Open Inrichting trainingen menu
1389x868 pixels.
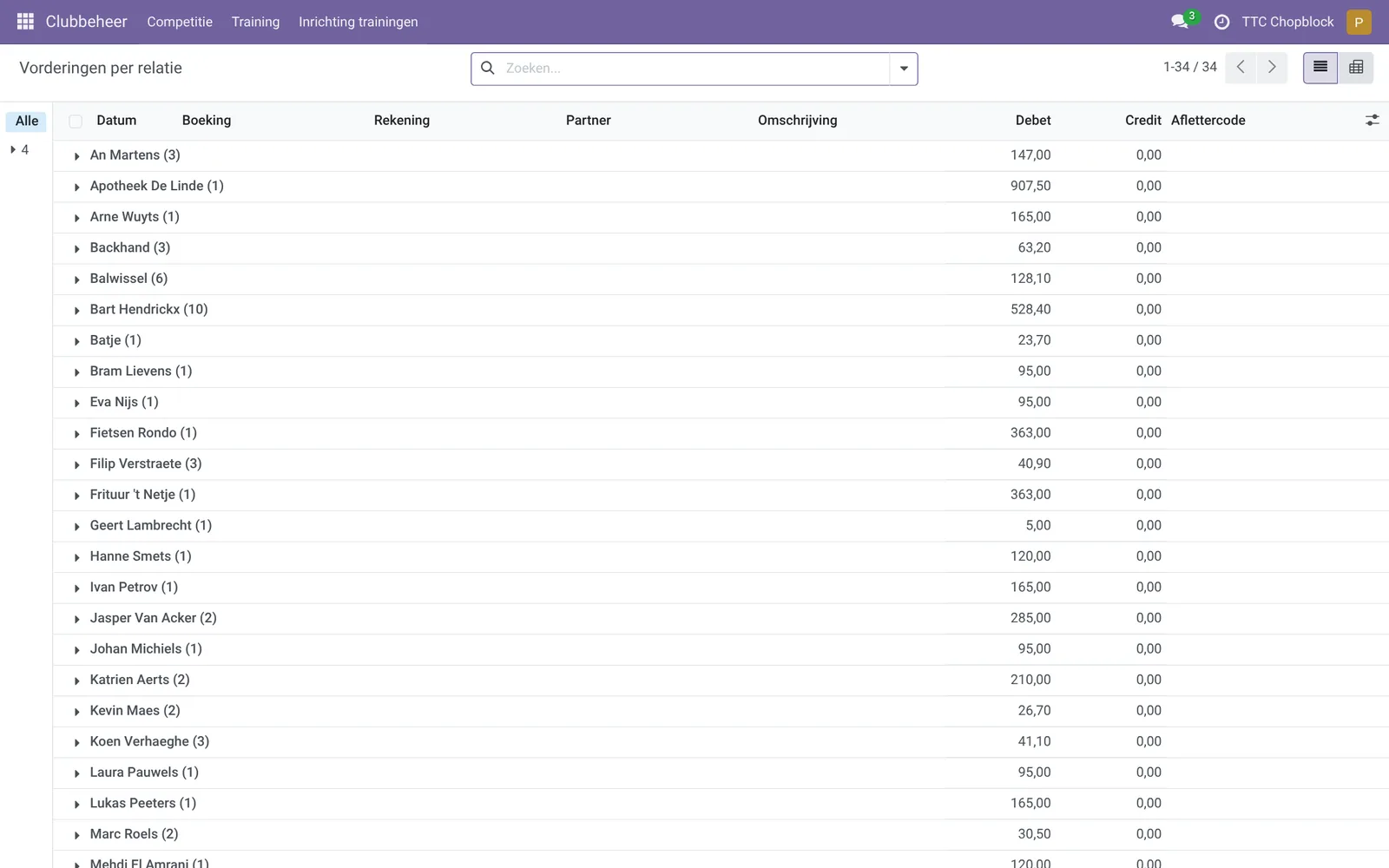359,22
